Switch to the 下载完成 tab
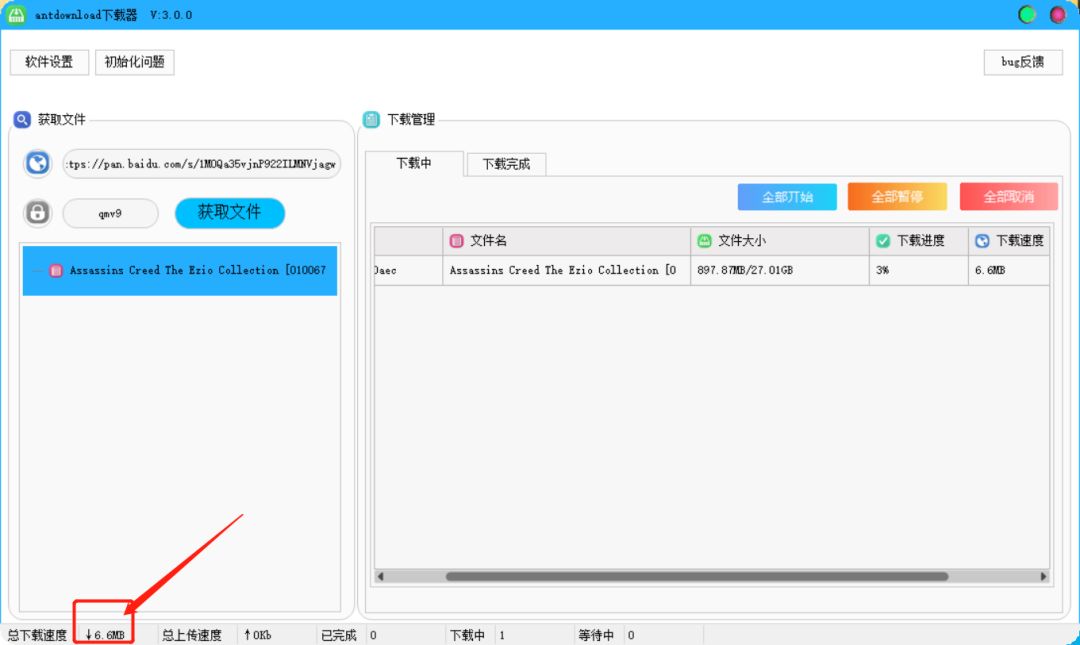This screenshot has width=1080, height=645. (x=506, y=164)
